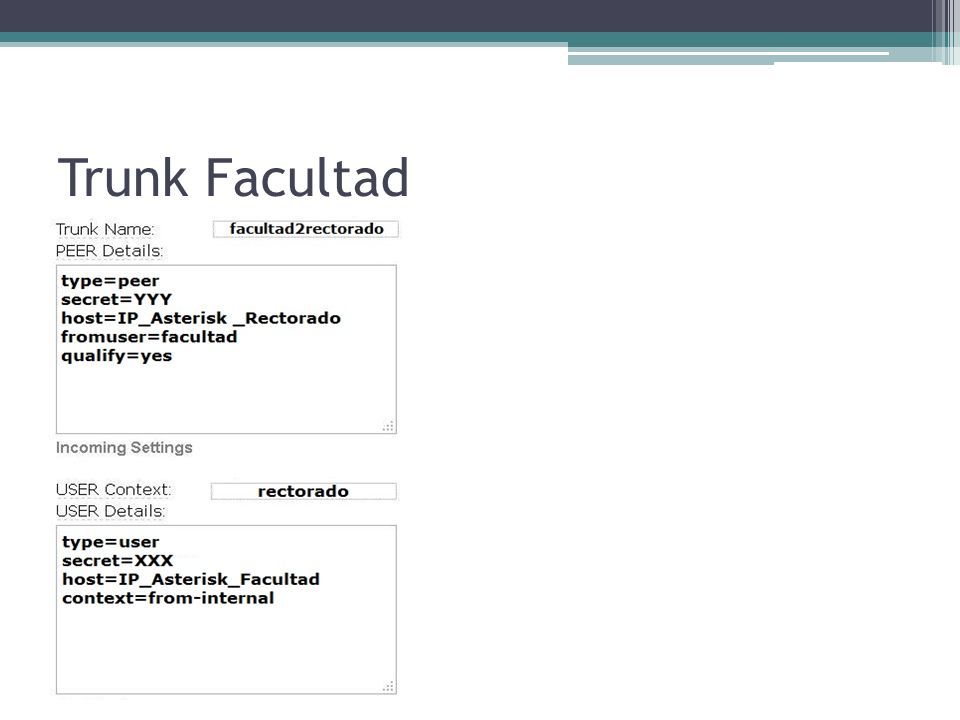960x720 pixels.
Task: Click the 'host=IP_Asterisk_Facultad' line
Action: tap(191, 579)
